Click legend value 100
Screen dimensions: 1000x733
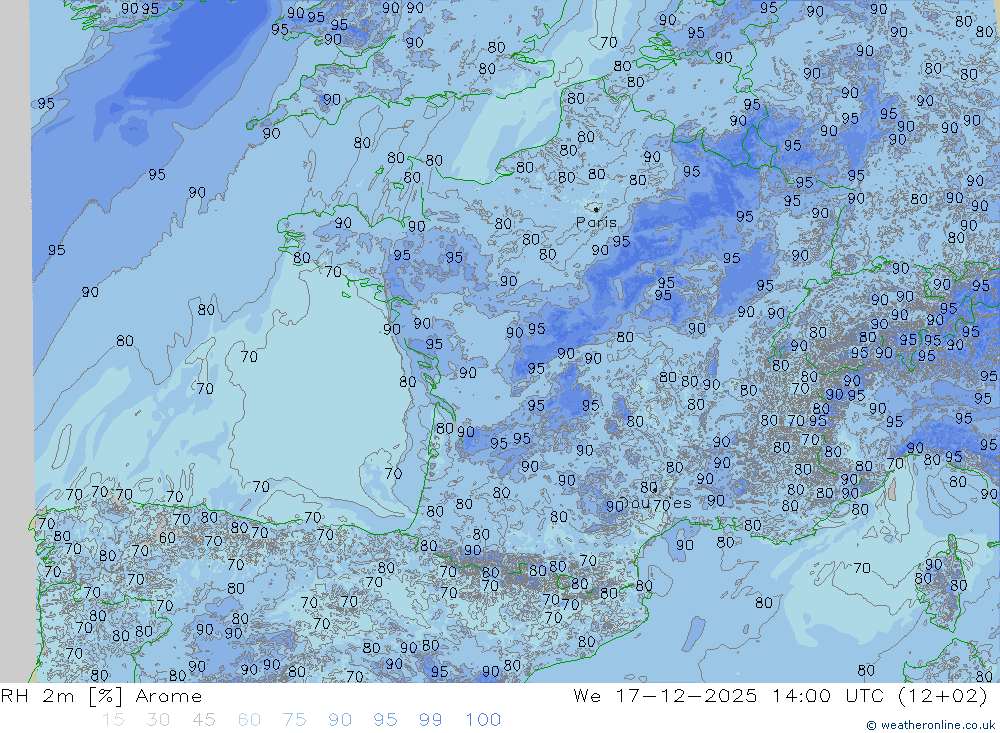pyautogui.click(x=483, y=720)
